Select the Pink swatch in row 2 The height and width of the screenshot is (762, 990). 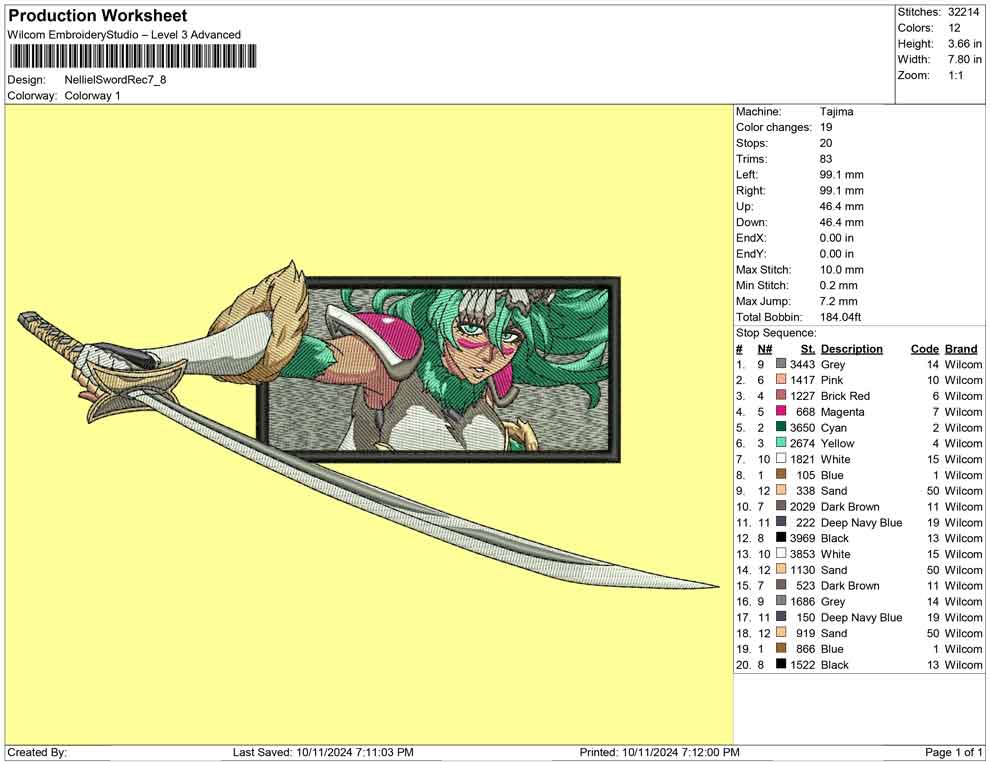[781, 380]
